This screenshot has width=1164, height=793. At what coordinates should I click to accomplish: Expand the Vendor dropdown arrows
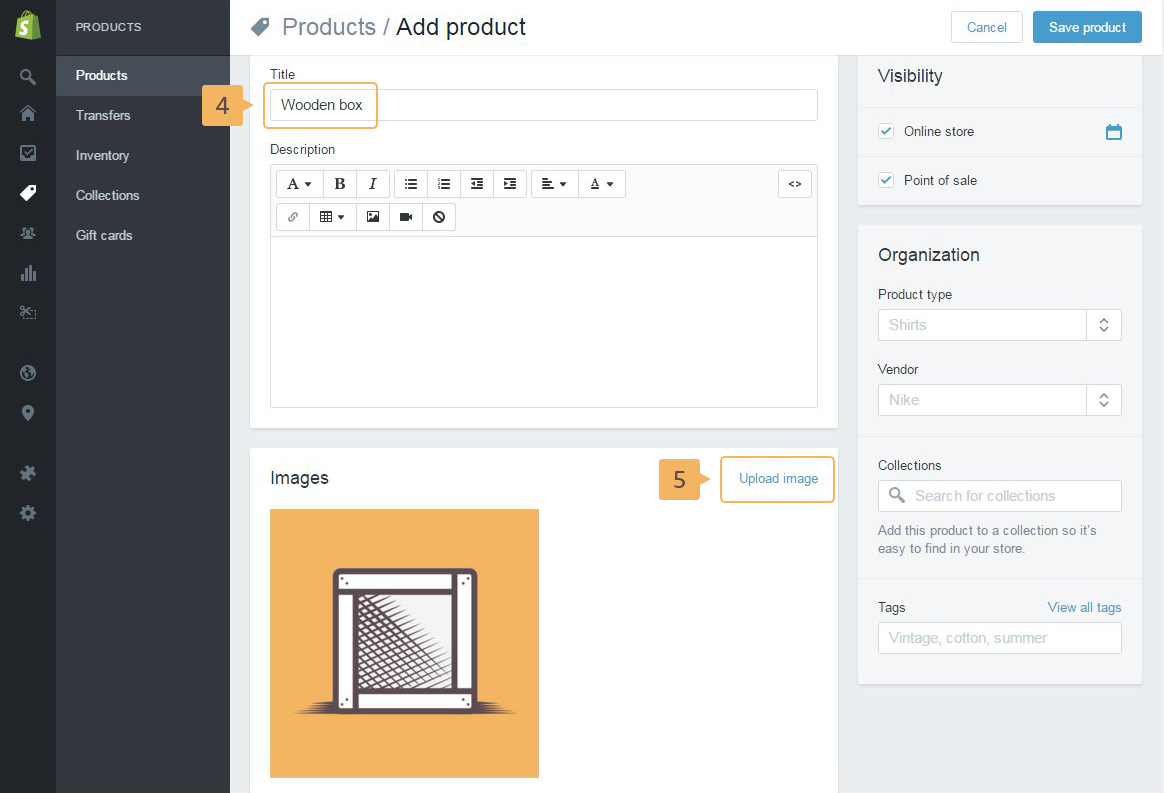coord(1103,400)
